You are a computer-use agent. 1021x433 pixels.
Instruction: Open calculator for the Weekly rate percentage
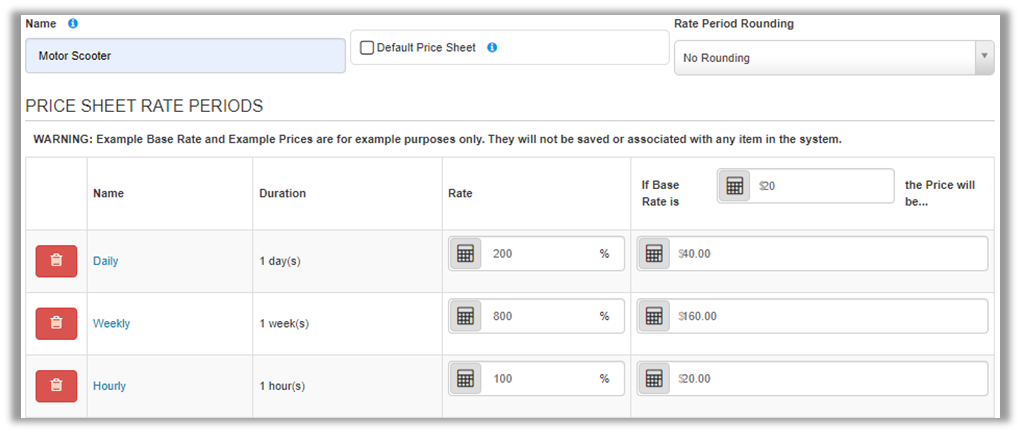coord(465,316)
